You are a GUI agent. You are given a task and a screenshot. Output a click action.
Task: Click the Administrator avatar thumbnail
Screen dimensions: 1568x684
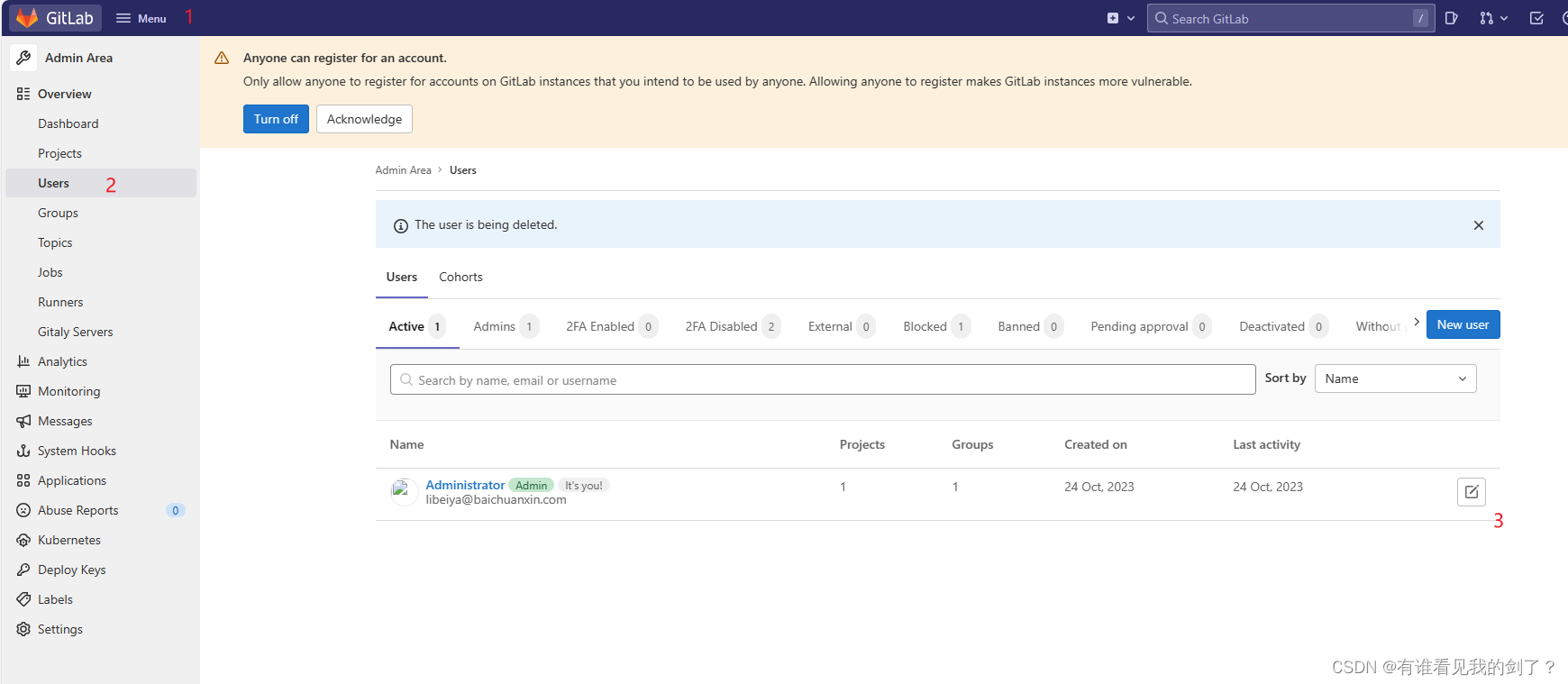[x=404, y=491]
